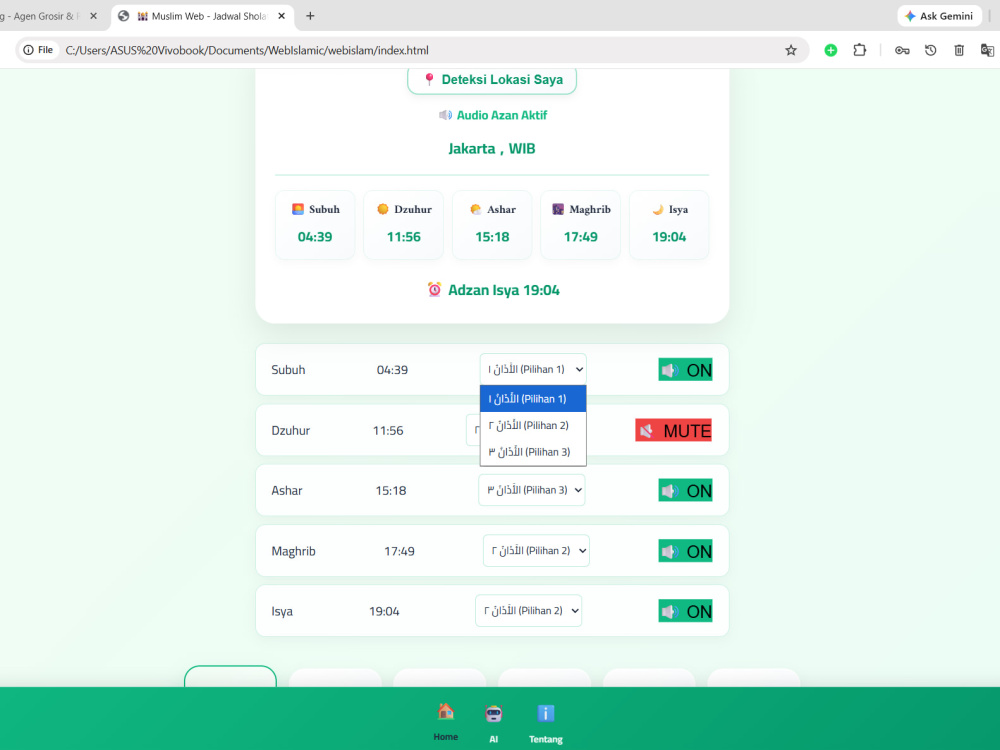Click the alarm clock icon beside Adzan Isya
Image resolution: width=1000 pixels, height=750 pixels.
[434, 290]
